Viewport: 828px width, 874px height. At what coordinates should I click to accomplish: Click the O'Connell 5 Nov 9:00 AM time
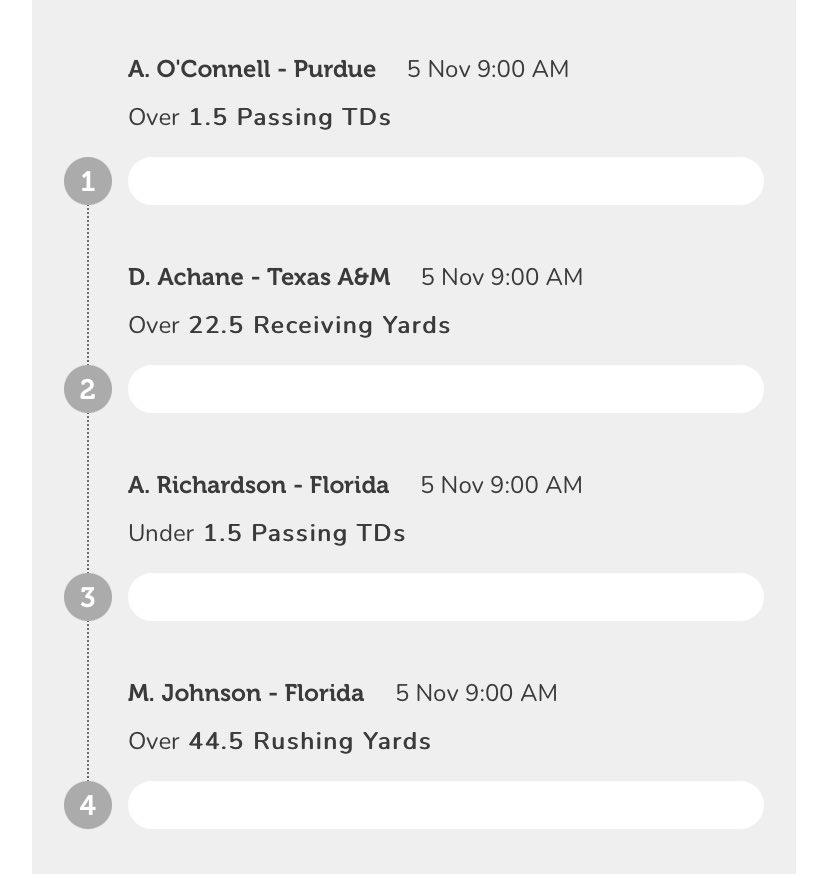[487, 69]
